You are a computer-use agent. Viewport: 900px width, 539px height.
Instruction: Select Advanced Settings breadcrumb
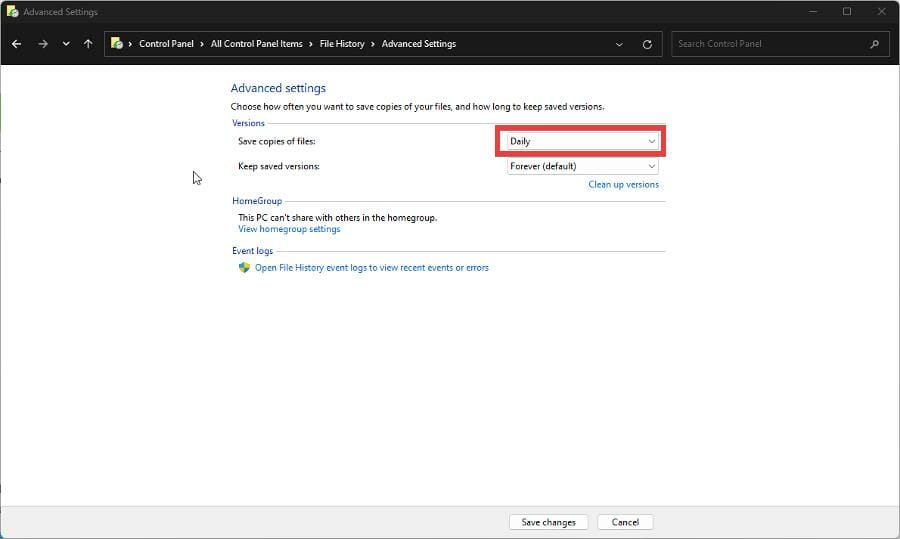[x=419, y=44]
